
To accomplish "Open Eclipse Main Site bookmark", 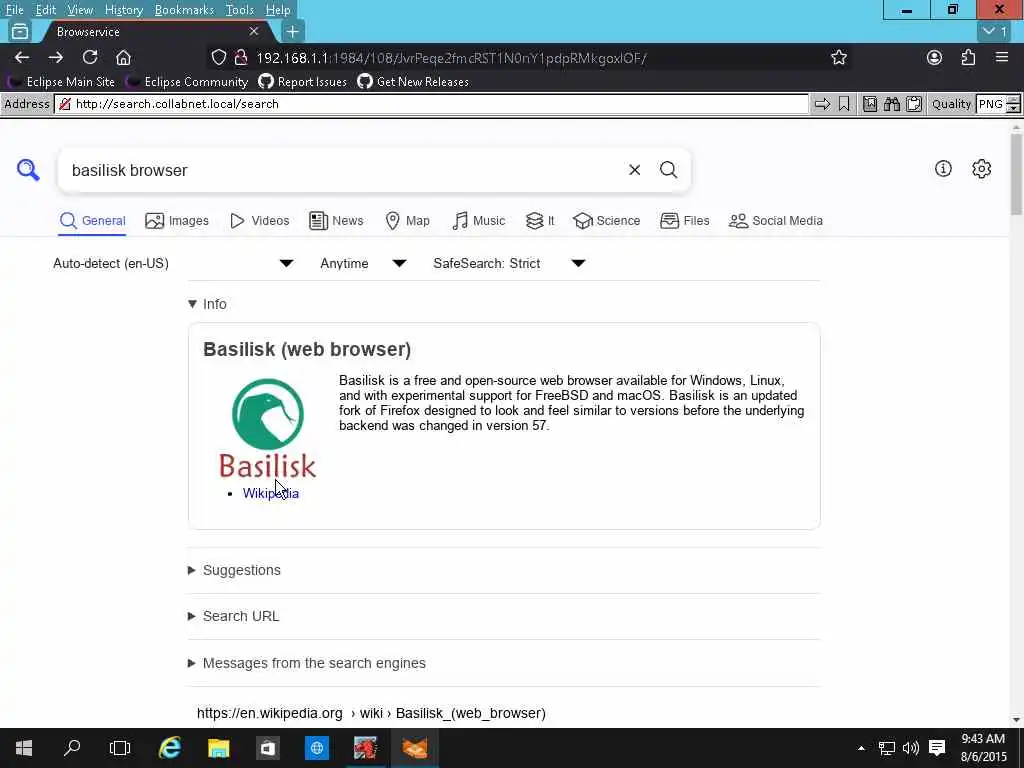I will pyautogui.click(x=61, y=82).
